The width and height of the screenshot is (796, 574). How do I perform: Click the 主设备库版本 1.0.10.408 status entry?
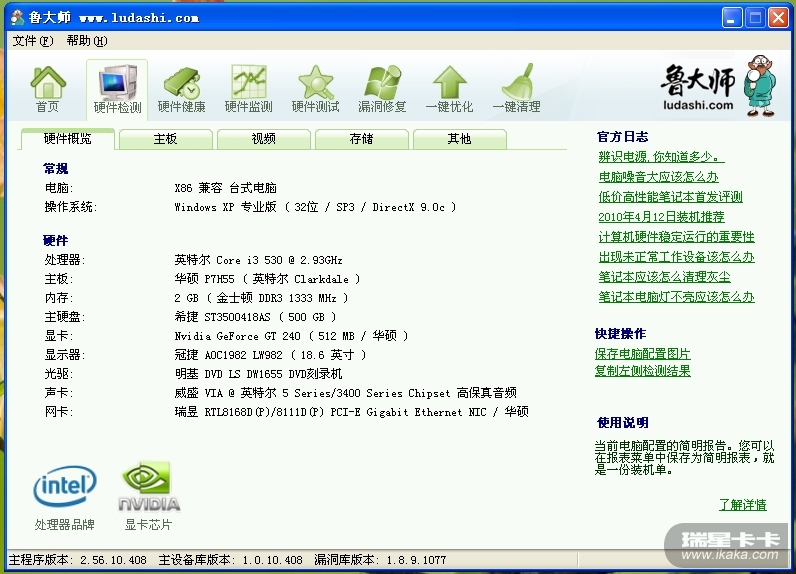[230, 560]
